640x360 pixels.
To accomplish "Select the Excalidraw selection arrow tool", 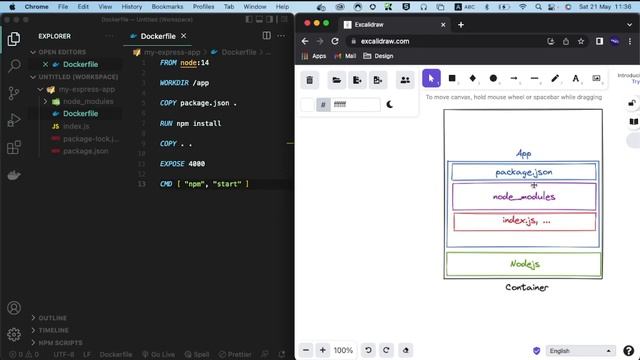I will point(431,78).
